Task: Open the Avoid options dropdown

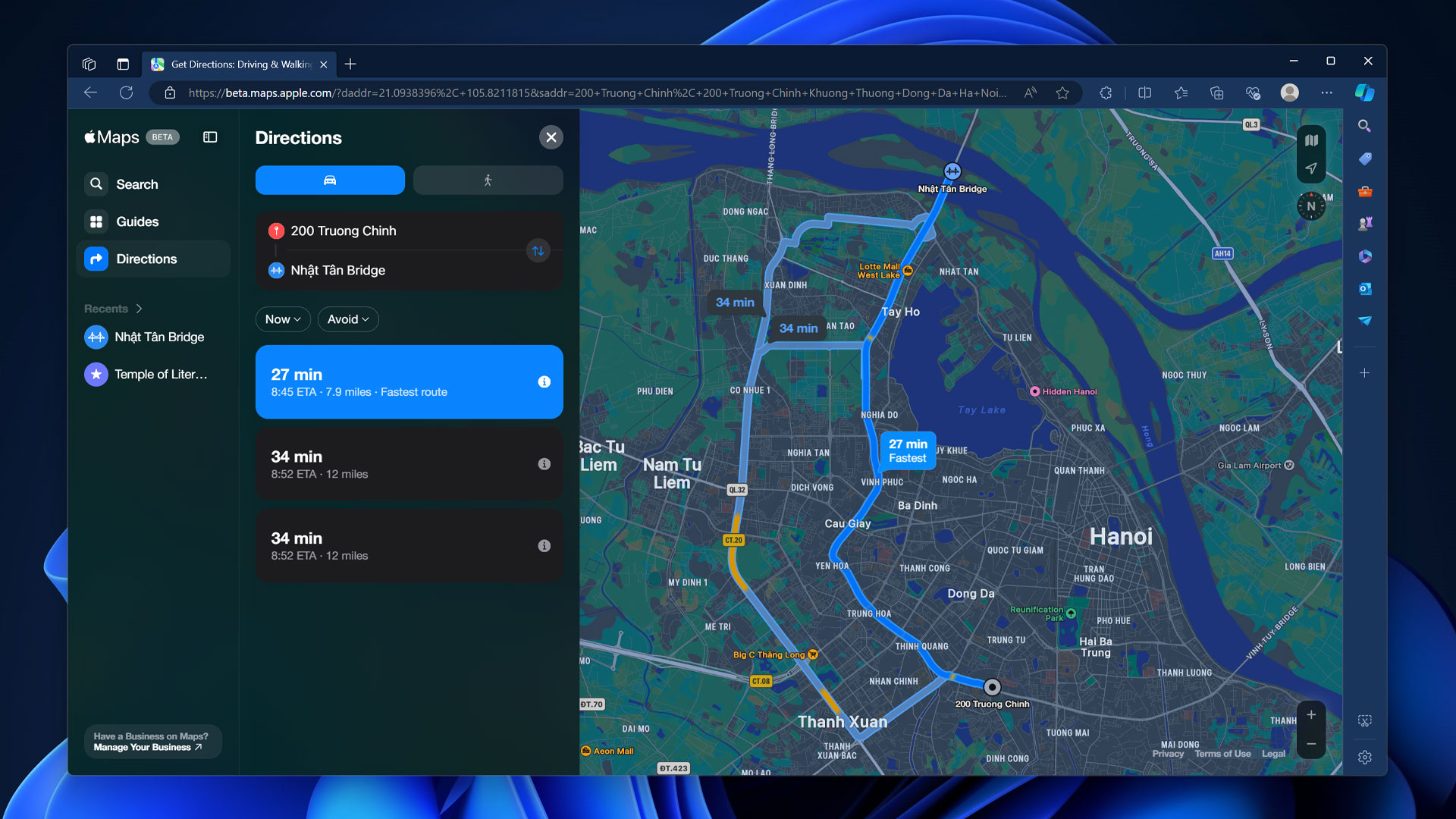Action: pyautogui.click(x=348, y=319)
